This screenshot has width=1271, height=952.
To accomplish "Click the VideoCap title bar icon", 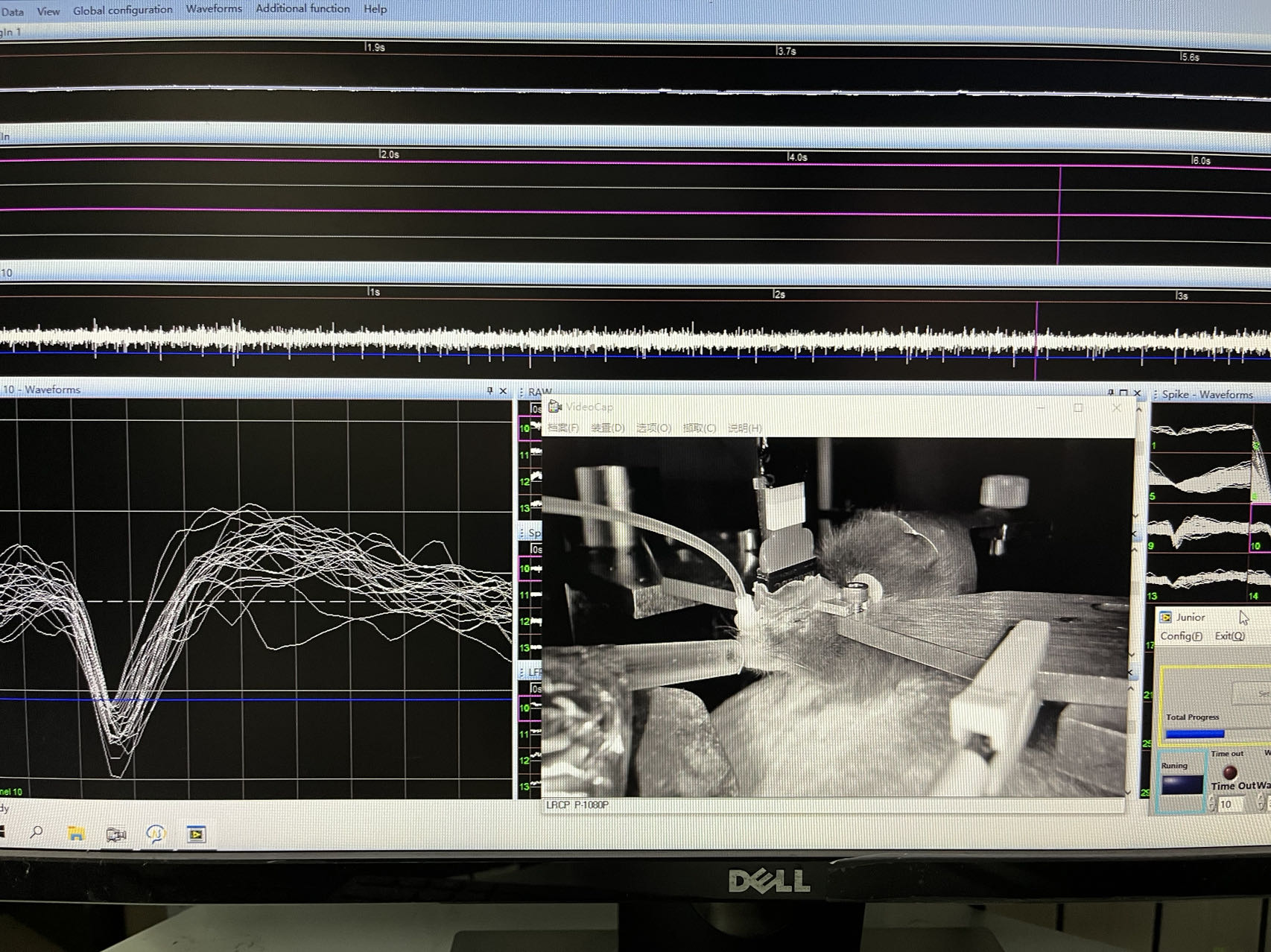I will (x=555, y=406).
